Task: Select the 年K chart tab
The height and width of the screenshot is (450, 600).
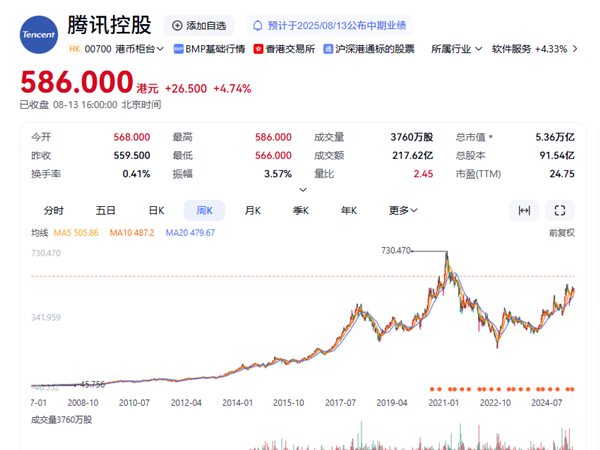Action: (349, 210)
